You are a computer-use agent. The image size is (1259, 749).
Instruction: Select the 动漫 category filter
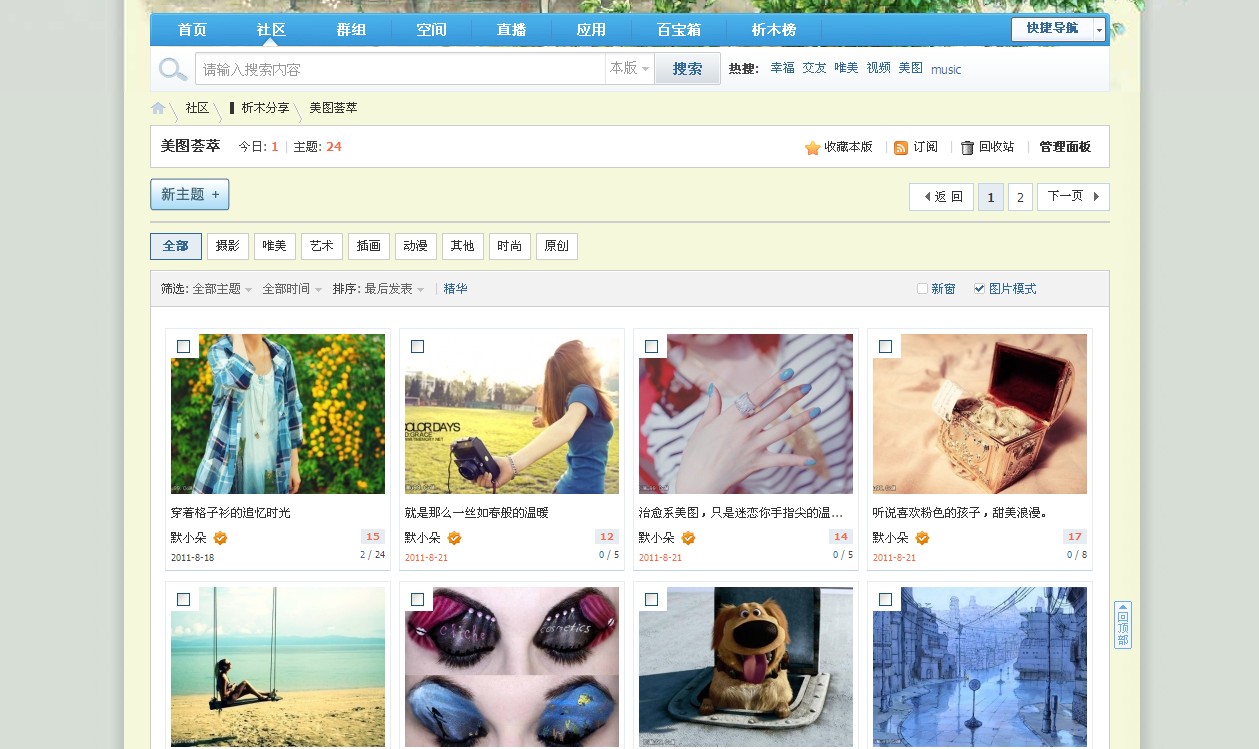click(416, 246)
